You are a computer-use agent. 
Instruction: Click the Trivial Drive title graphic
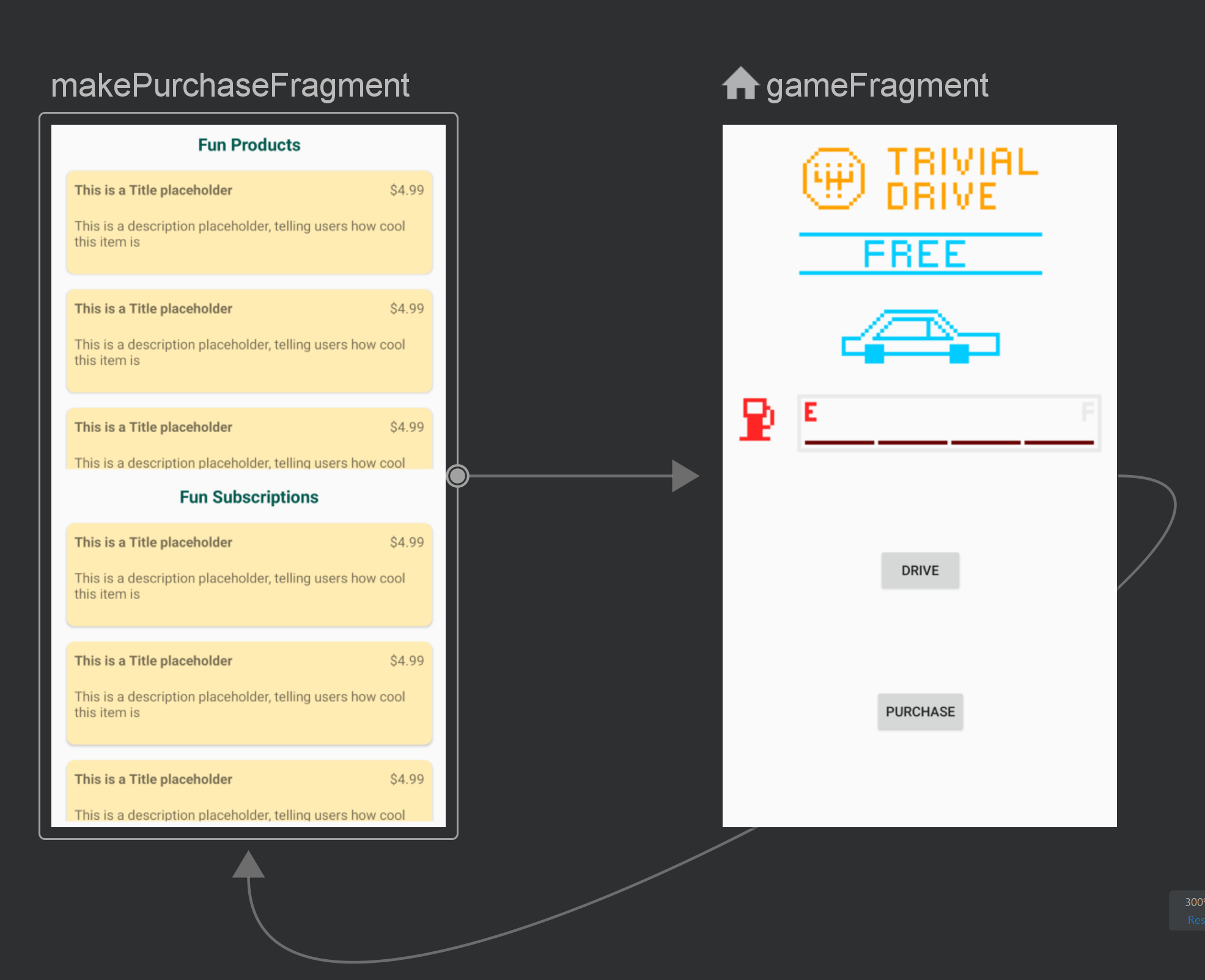[962, 179]
